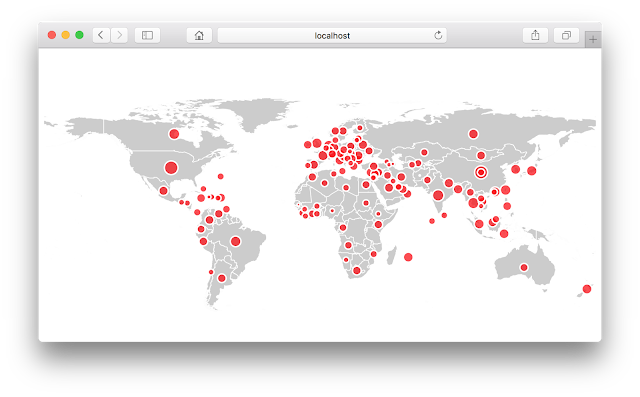Open the home page icon
The image size is (640, 397).
coord(199,35)
